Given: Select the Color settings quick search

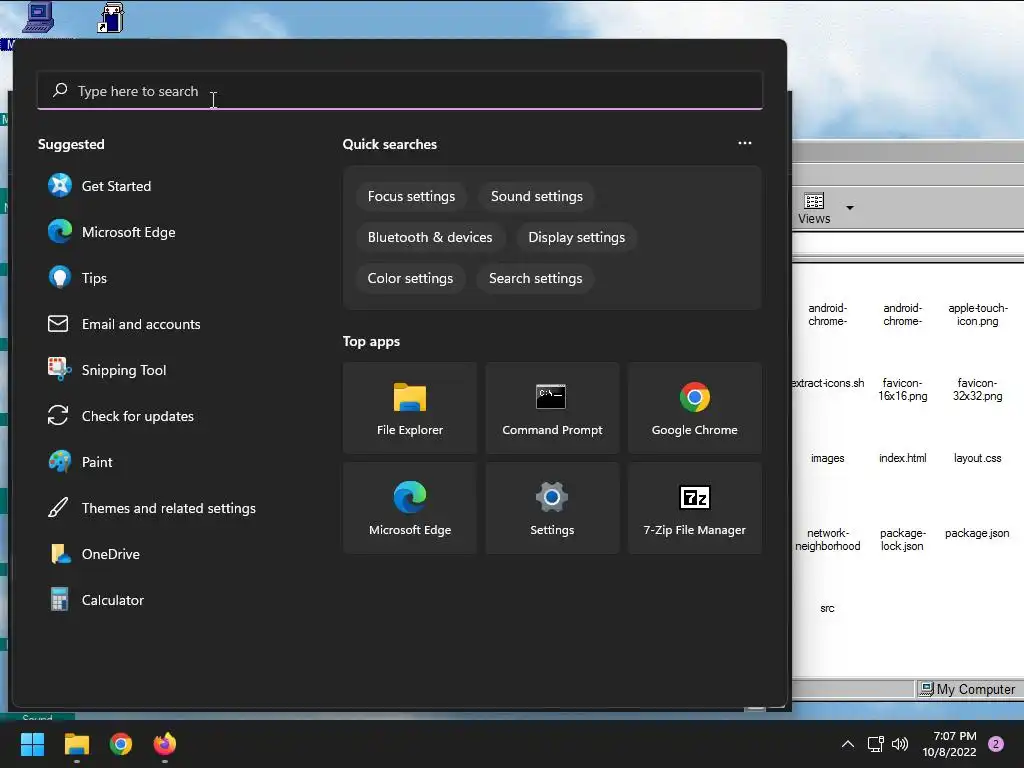Looking at the screenshot, I should (x=410, y=278).
